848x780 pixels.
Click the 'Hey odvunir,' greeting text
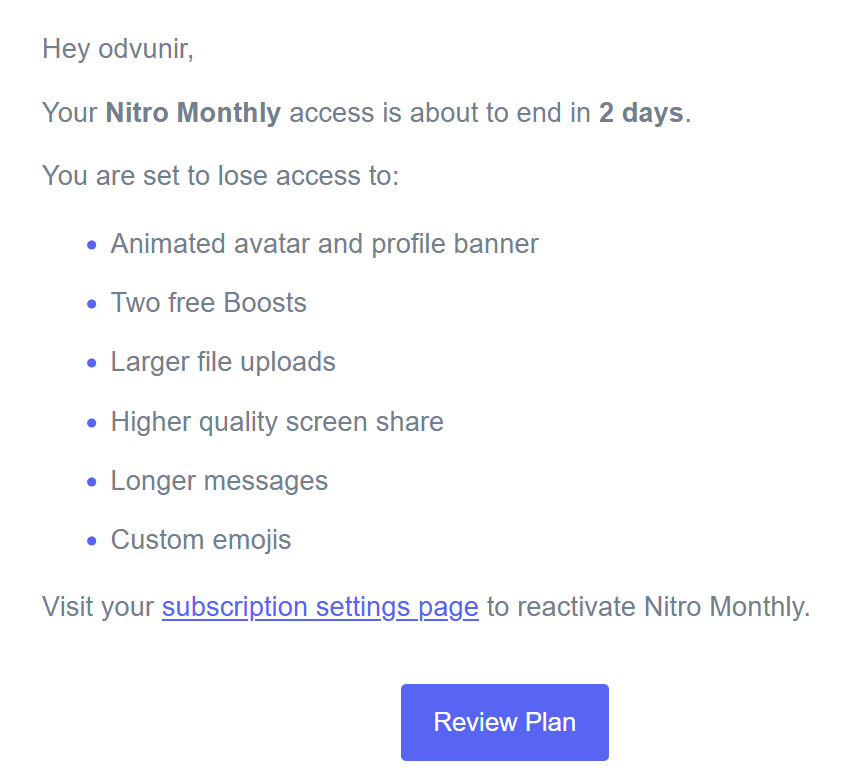click(x=118, y=49)
